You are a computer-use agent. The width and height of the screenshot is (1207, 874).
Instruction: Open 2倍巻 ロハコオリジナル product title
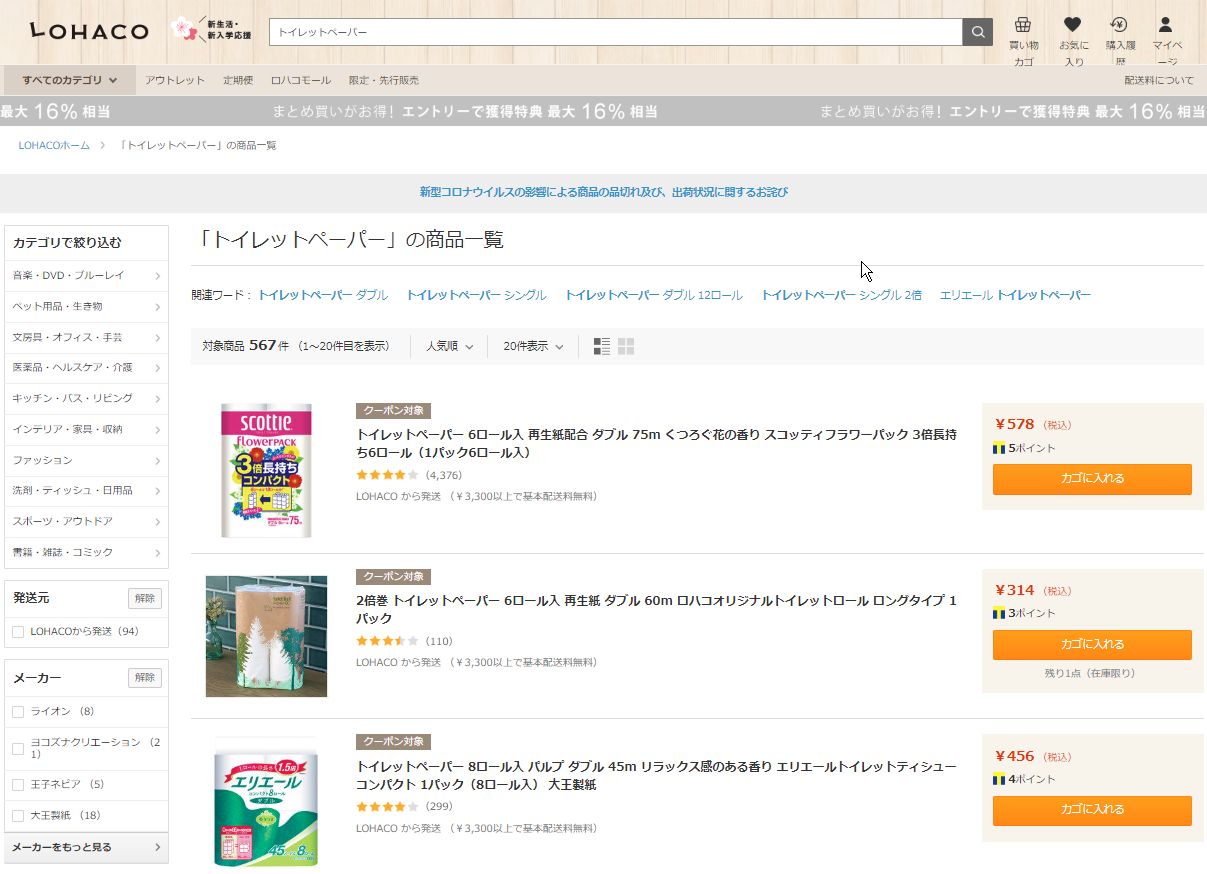(x=656, y=609)
